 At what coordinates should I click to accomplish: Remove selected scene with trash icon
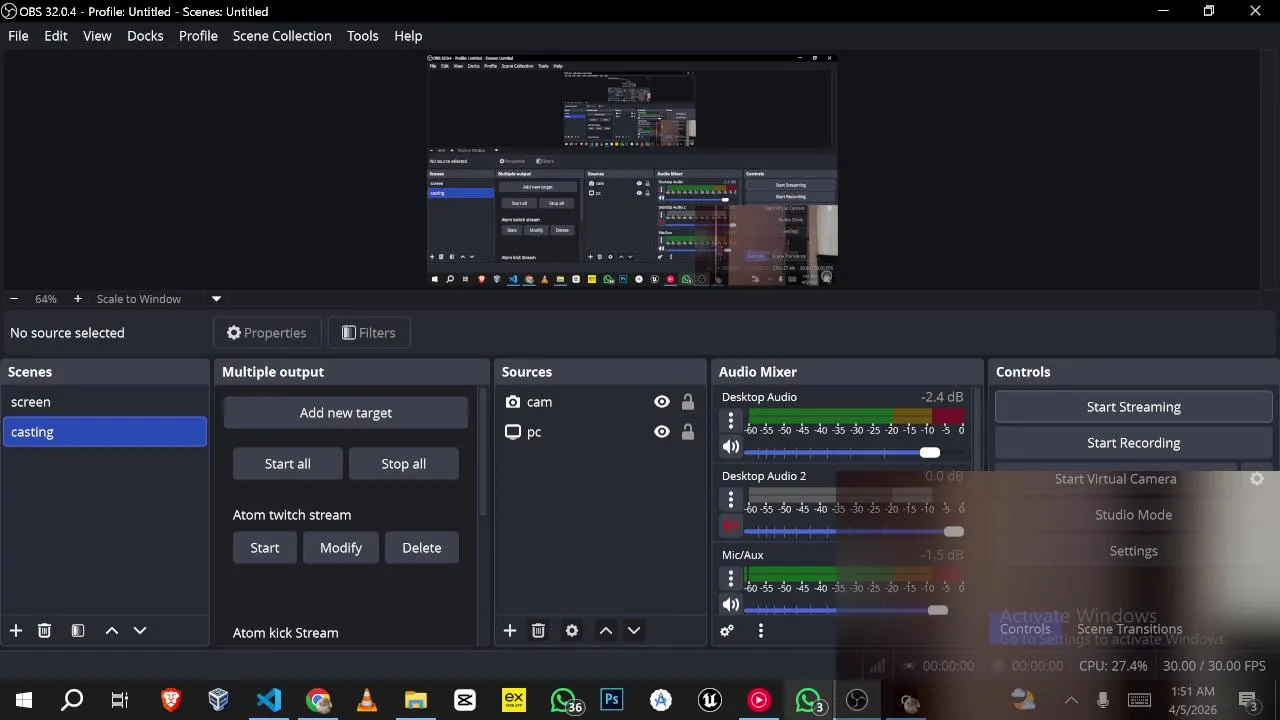[44, 631]
